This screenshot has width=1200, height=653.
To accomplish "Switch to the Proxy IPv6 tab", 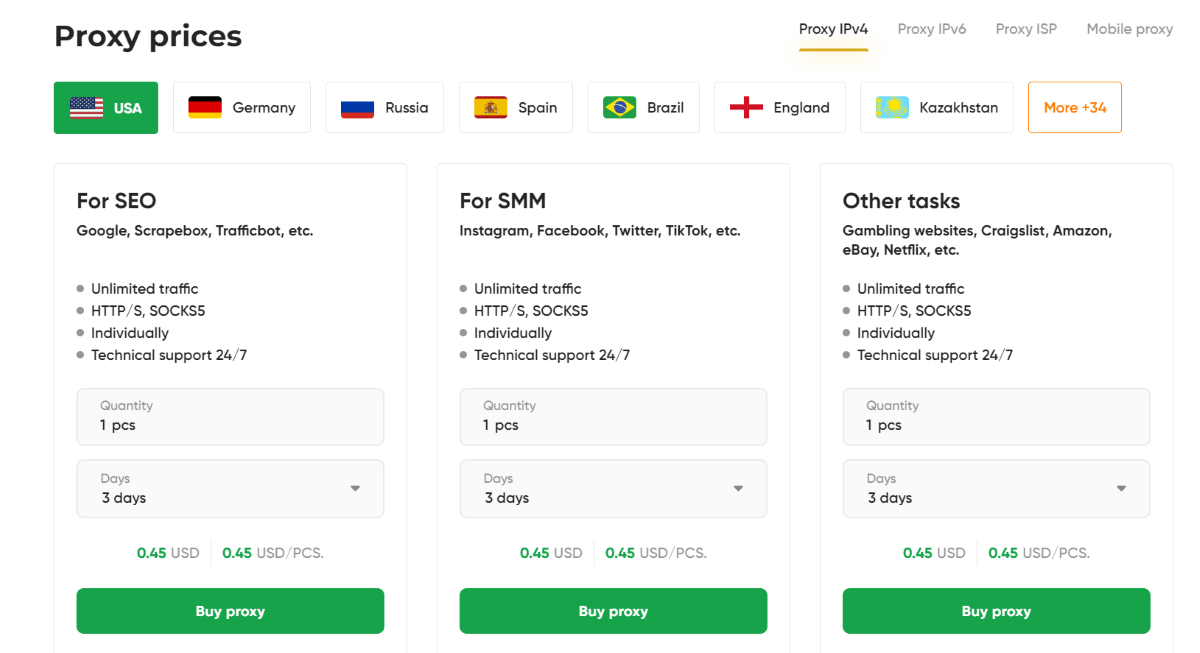I will [x=931, y=29].
